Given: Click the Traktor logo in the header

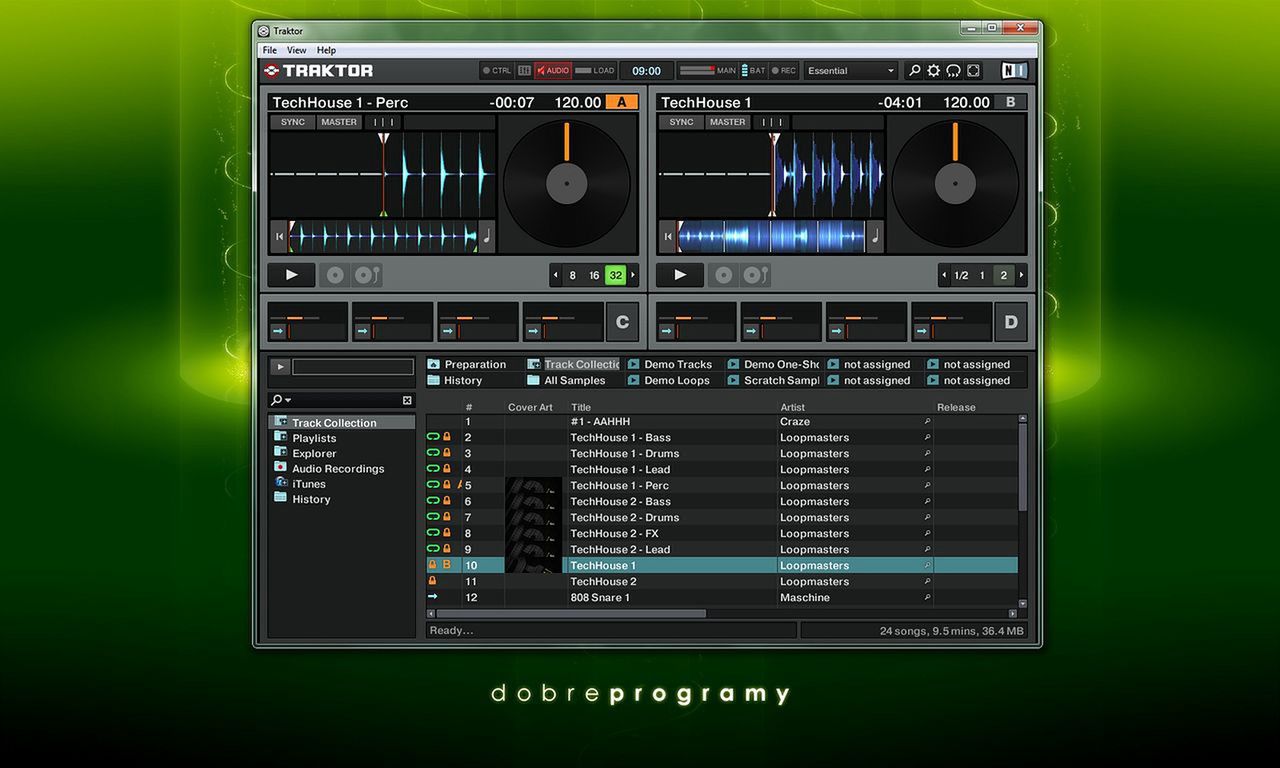Looking at the screenshot, I should pyautogui.click(x=318, y=71).
